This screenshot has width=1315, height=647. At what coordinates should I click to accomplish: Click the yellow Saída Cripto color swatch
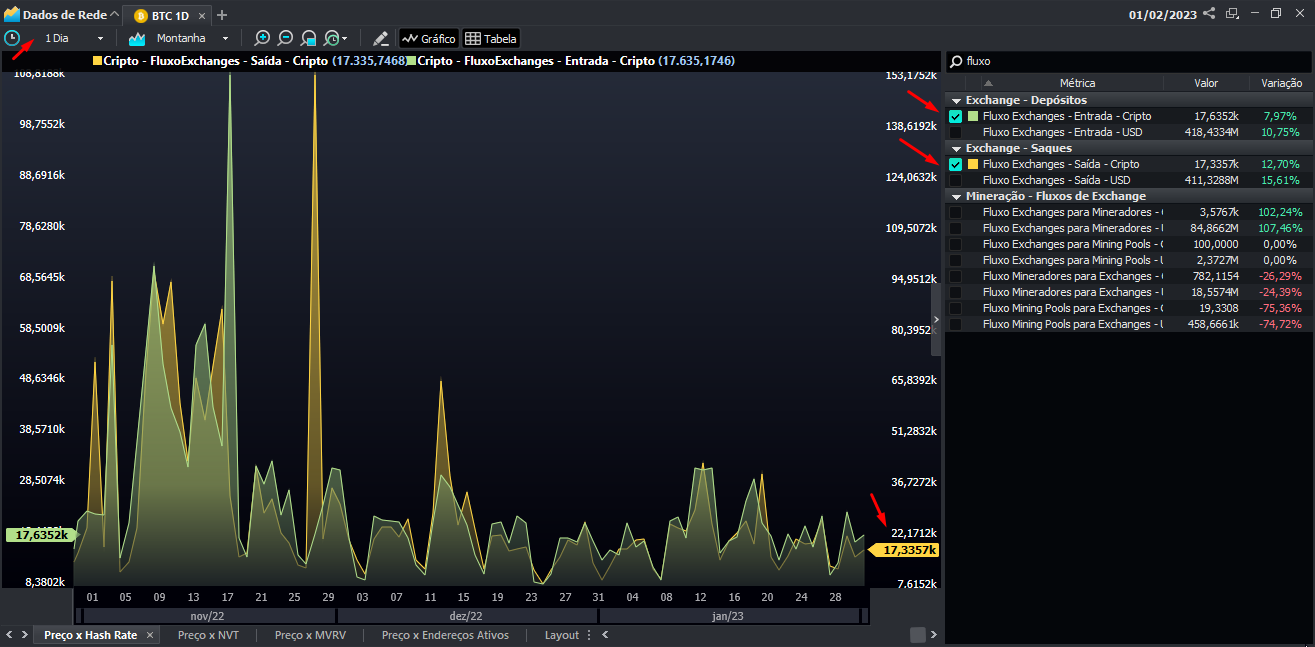[972, 163]
